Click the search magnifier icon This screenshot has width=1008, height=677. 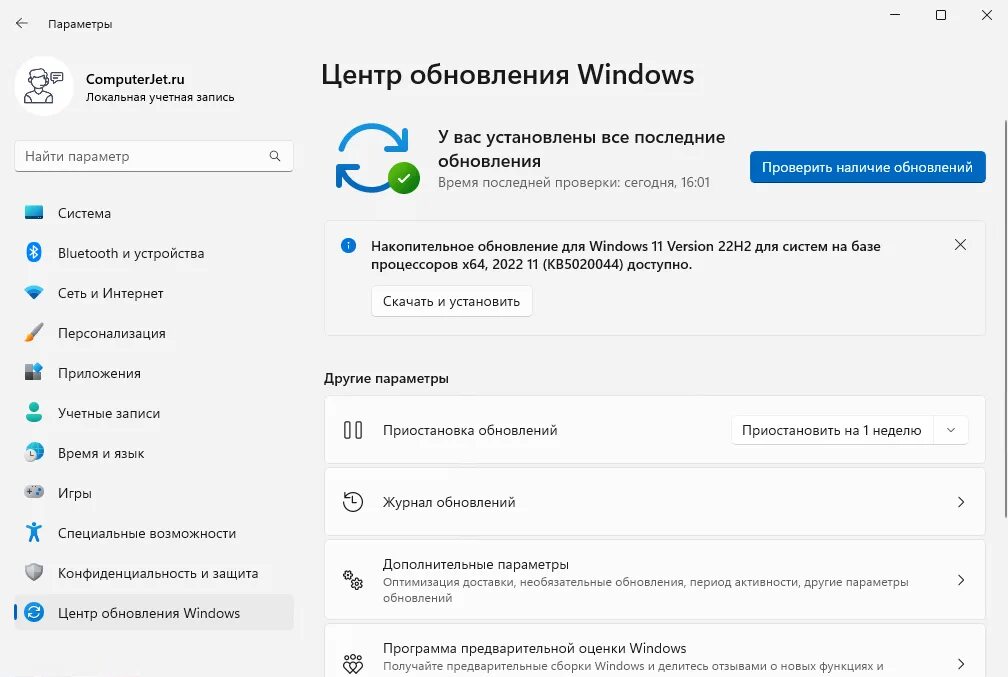point(275,156)
